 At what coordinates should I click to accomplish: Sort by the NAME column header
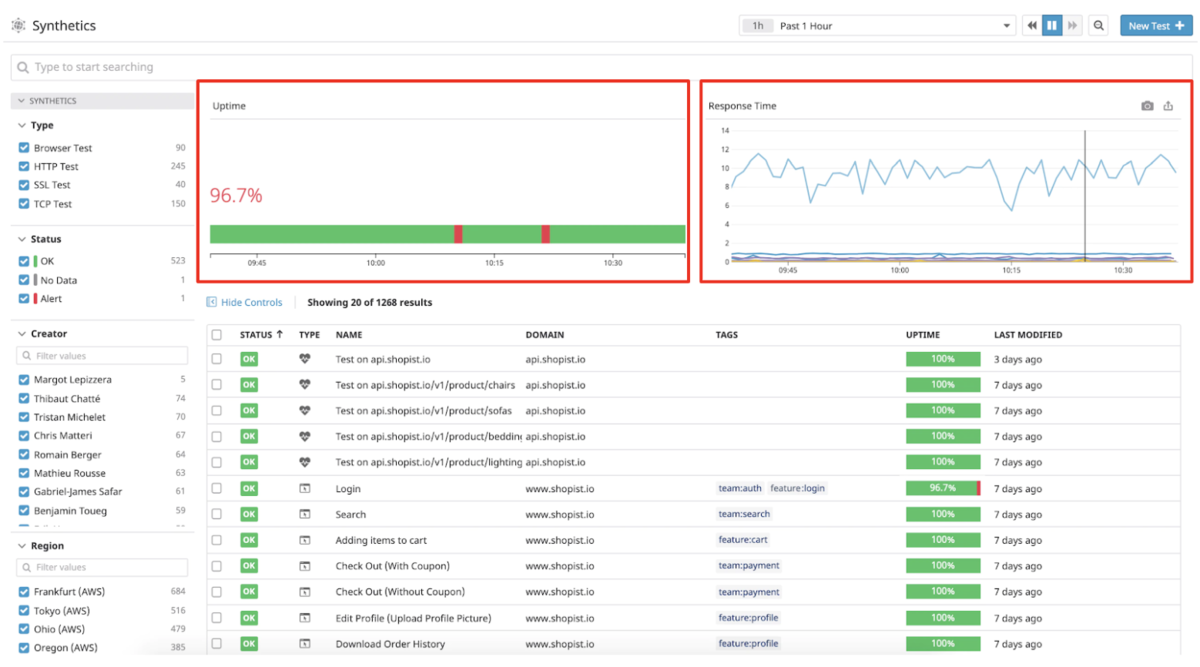coord(349,335)
